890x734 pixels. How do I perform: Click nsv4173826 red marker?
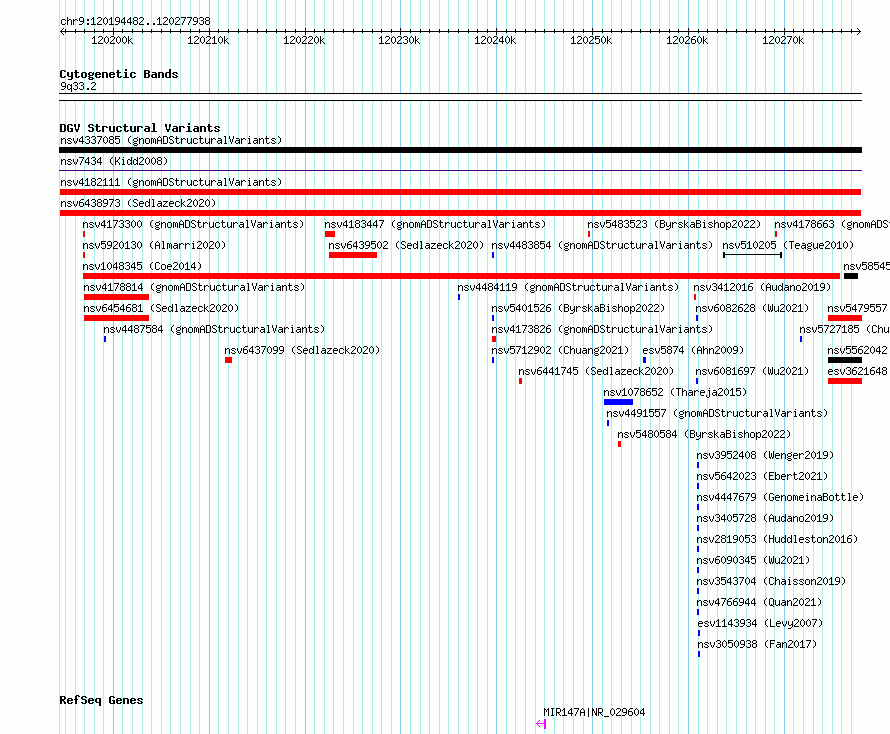point(494,339)
